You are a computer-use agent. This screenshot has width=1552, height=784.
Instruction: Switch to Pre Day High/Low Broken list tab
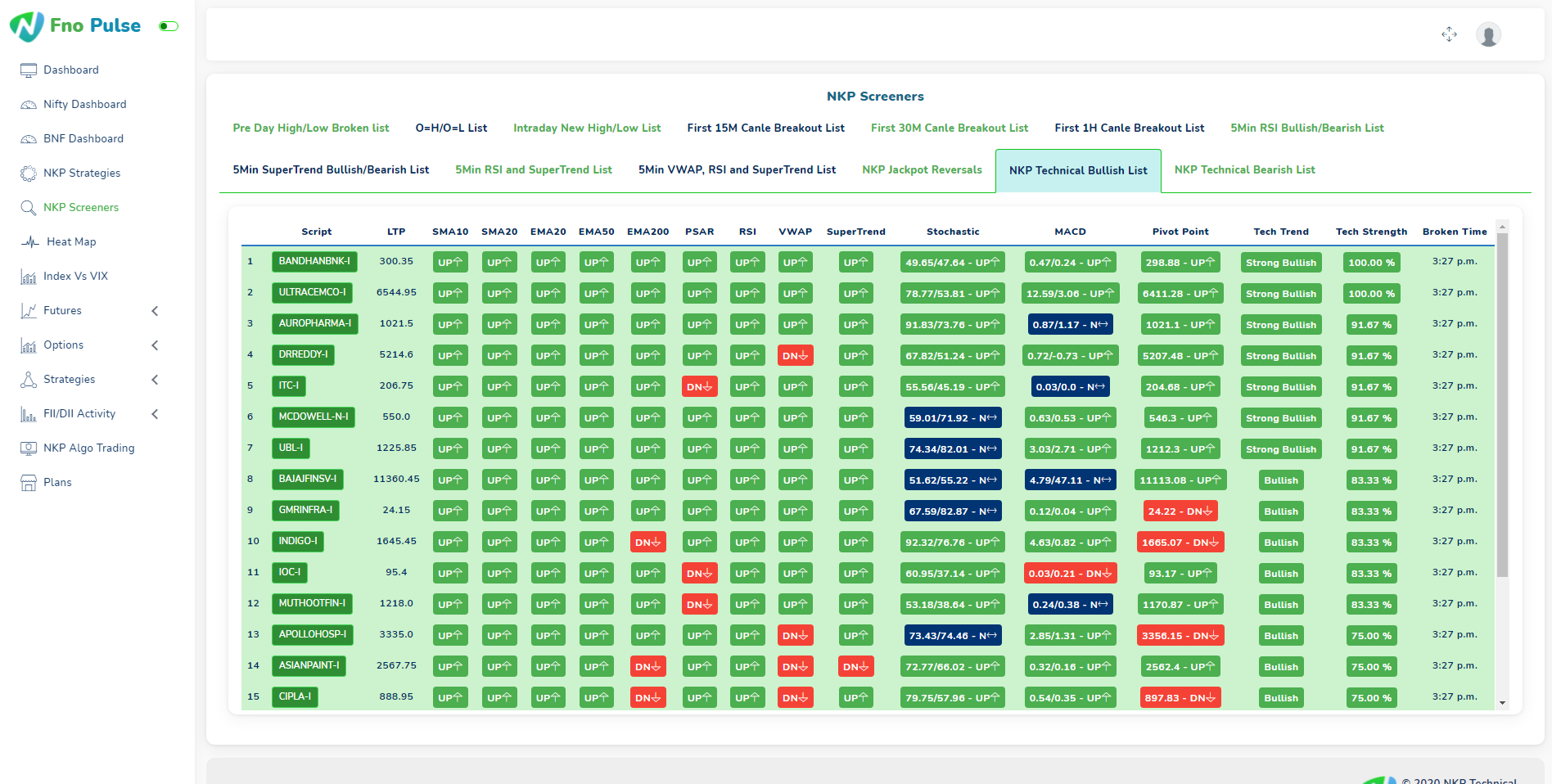click(311, 128)
